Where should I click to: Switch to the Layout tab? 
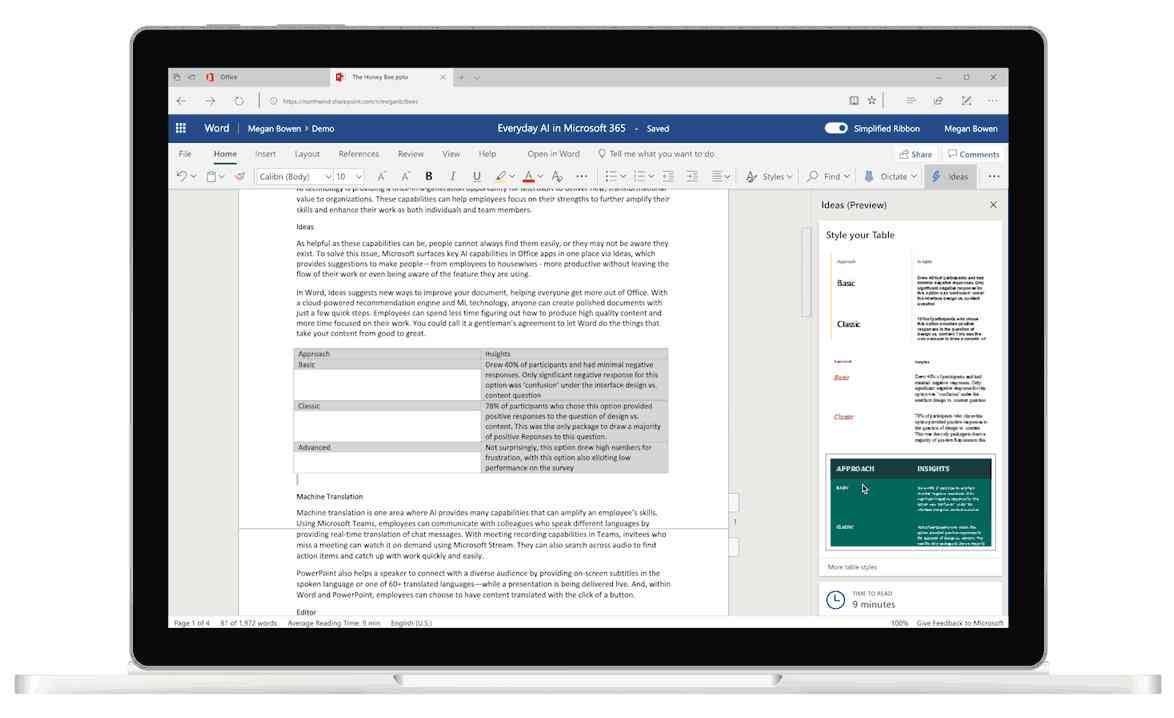(307, 153)
